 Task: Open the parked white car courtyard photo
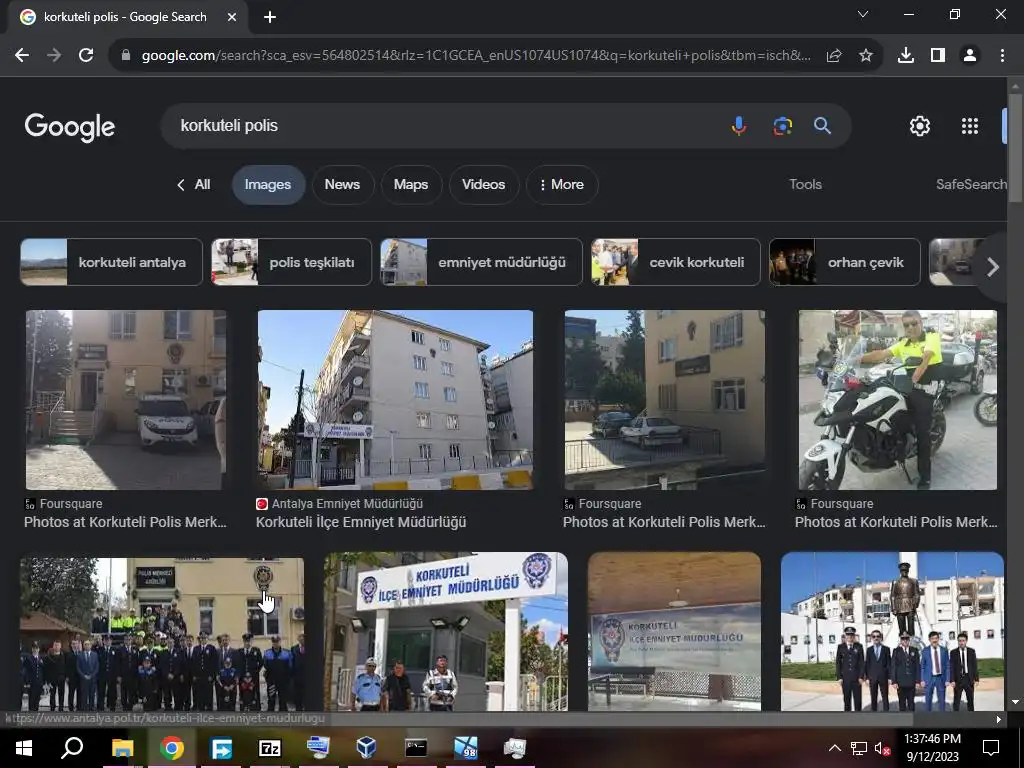[x=665, y=400]
